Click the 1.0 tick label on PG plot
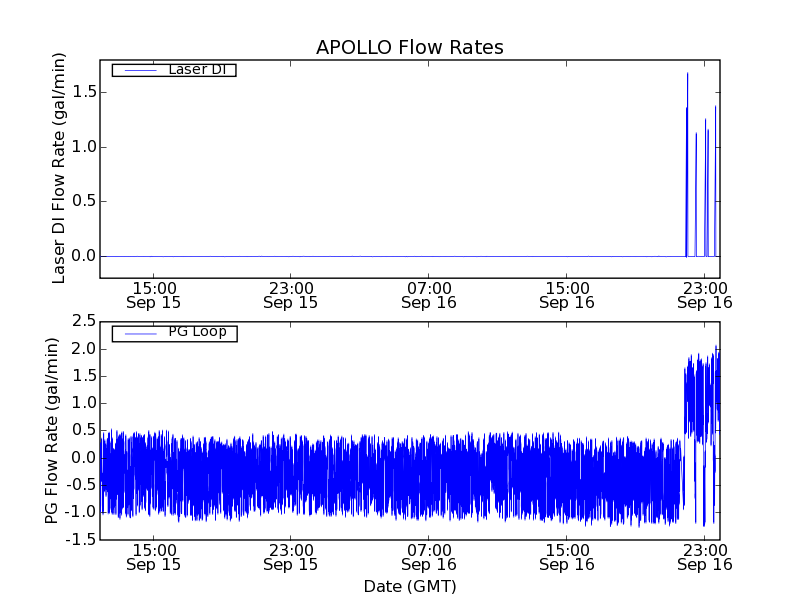Screen dimensions: 800x600 (84, 403)
